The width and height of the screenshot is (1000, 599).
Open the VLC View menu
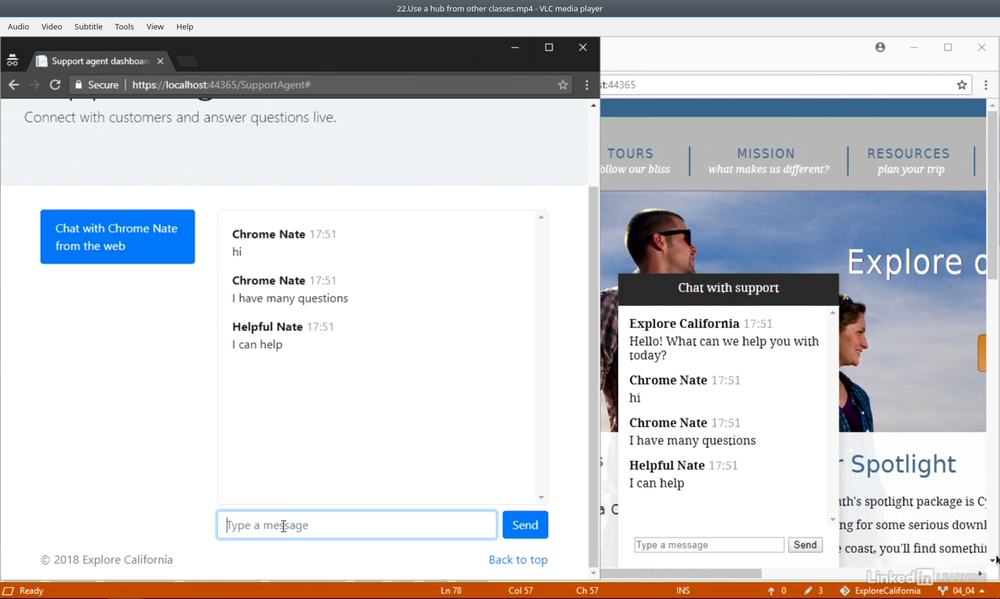[x=155, y=27]
